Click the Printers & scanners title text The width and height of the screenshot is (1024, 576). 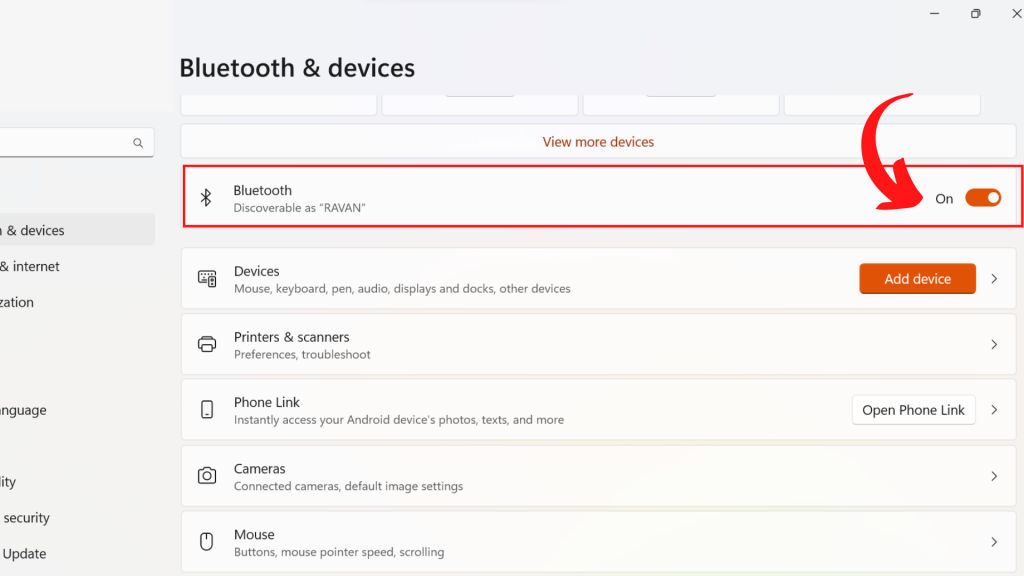pyautogui.click(x=291, y=337)
